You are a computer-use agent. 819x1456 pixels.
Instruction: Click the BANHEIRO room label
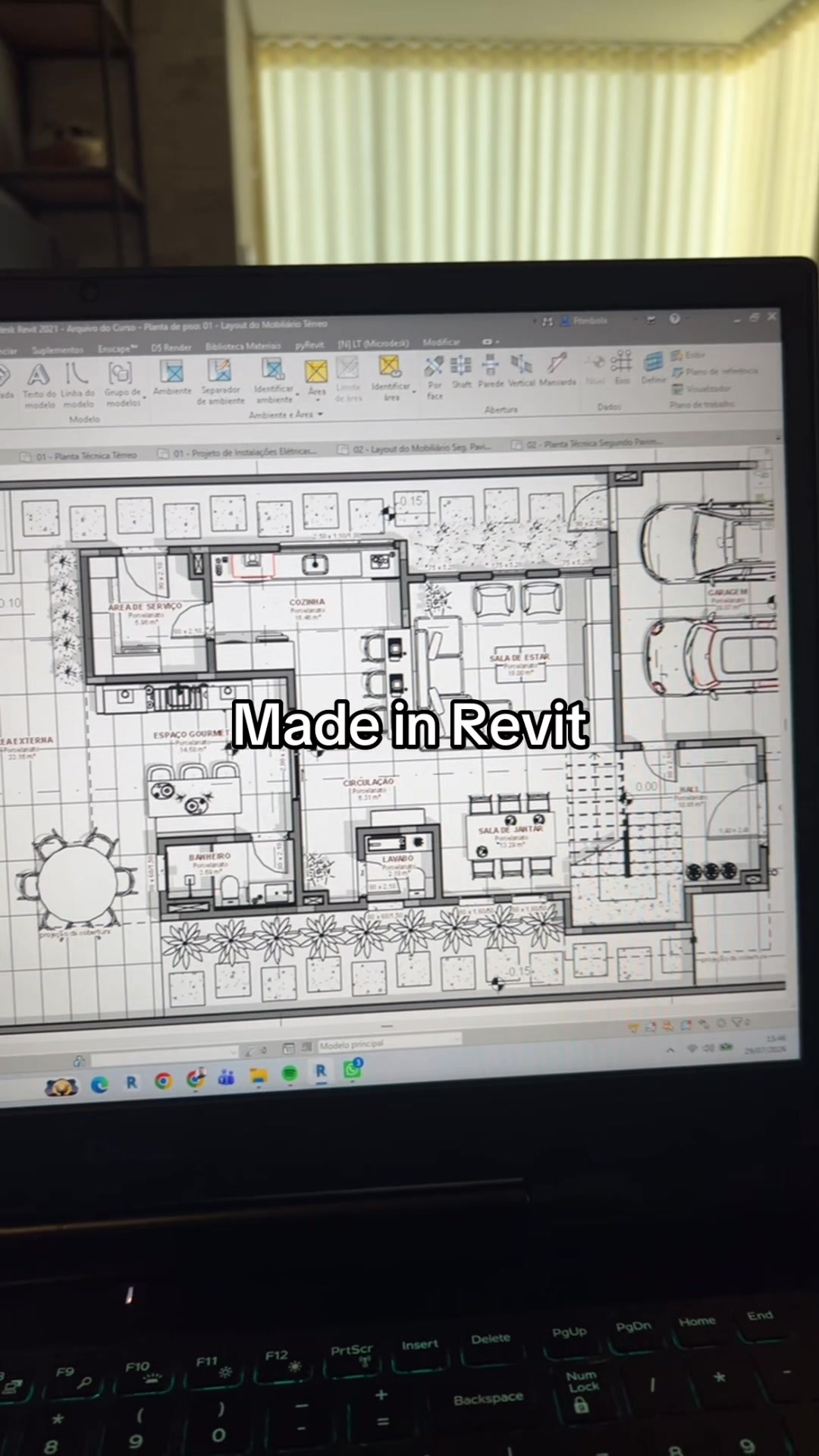[x=209, y=856]
